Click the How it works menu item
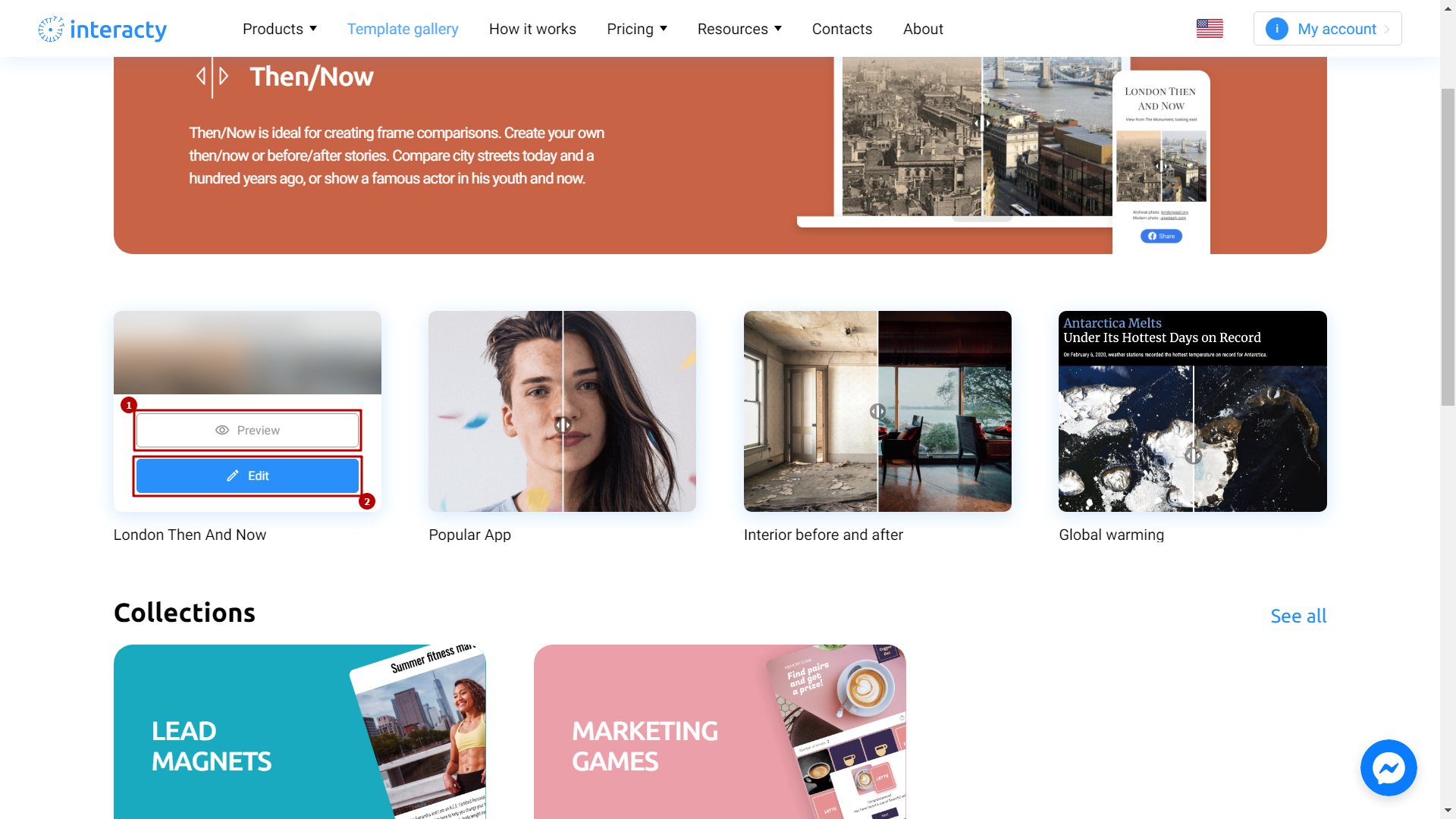 pyautogui.click(x=532, y=28)
